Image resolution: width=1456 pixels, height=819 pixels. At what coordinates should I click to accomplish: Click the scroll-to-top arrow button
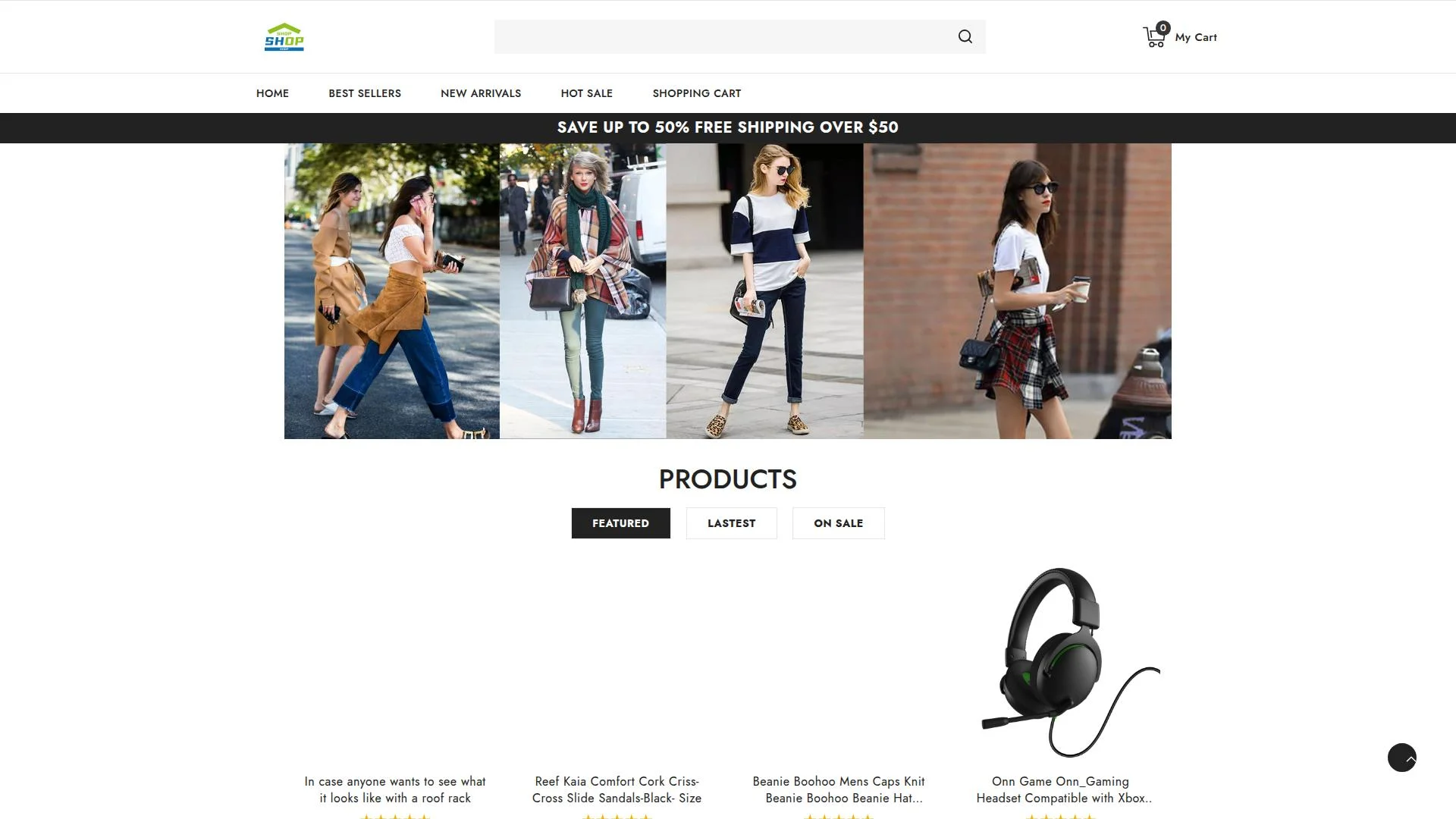[x=1401, y=758]
